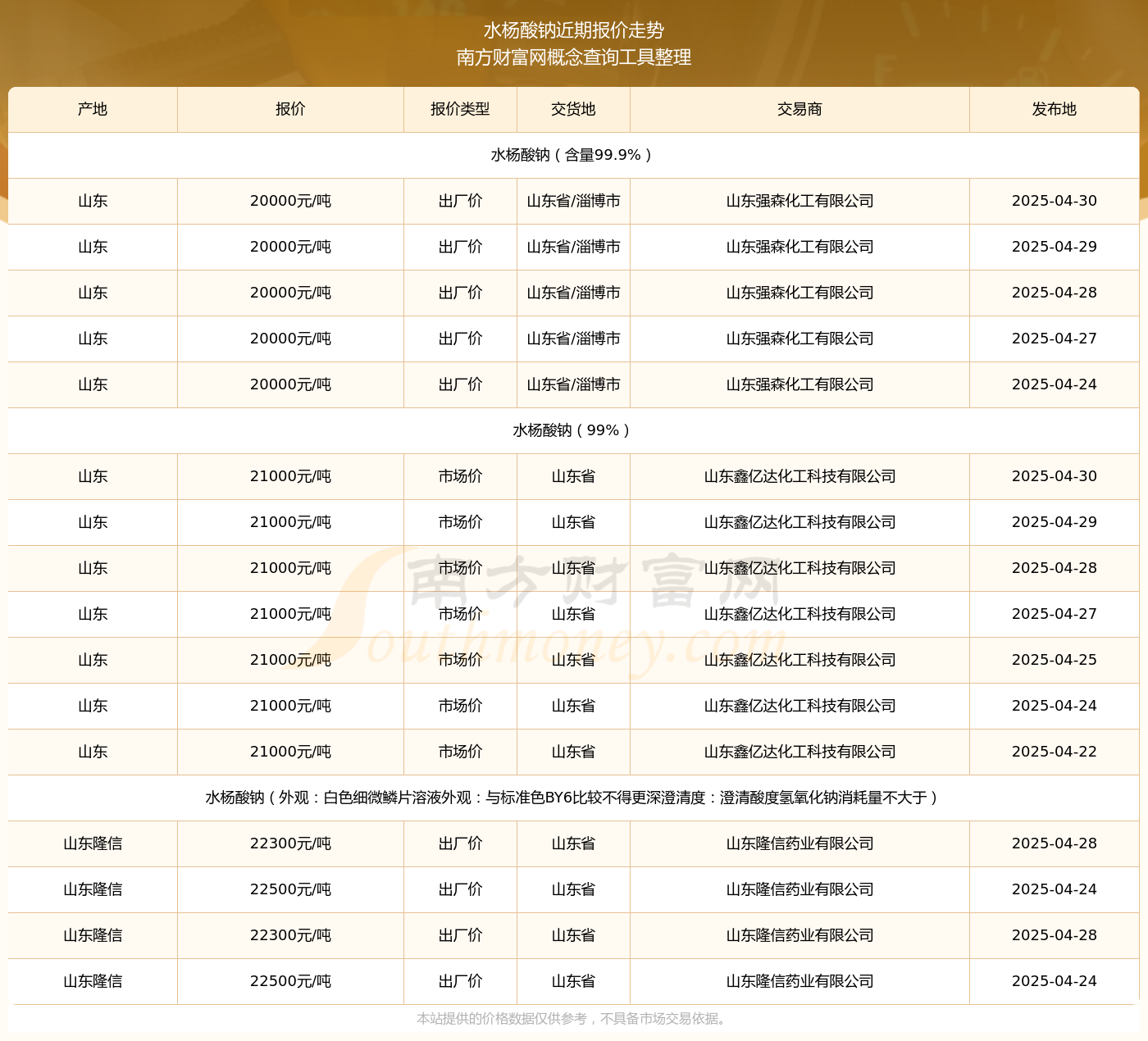Select date 2025-04-25 in the table

pyautogui.click(x=1054, y=660)
